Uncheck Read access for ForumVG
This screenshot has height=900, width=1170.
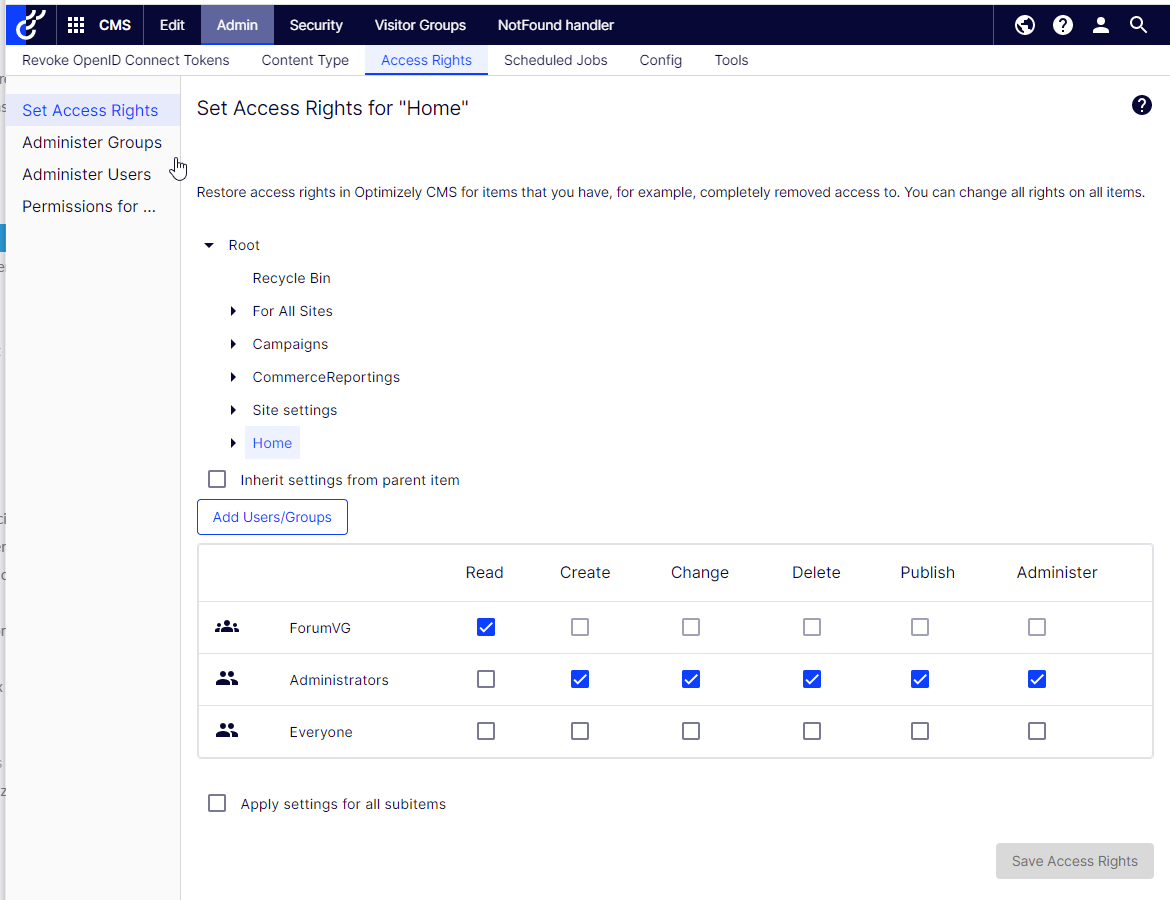coord(486,627)
